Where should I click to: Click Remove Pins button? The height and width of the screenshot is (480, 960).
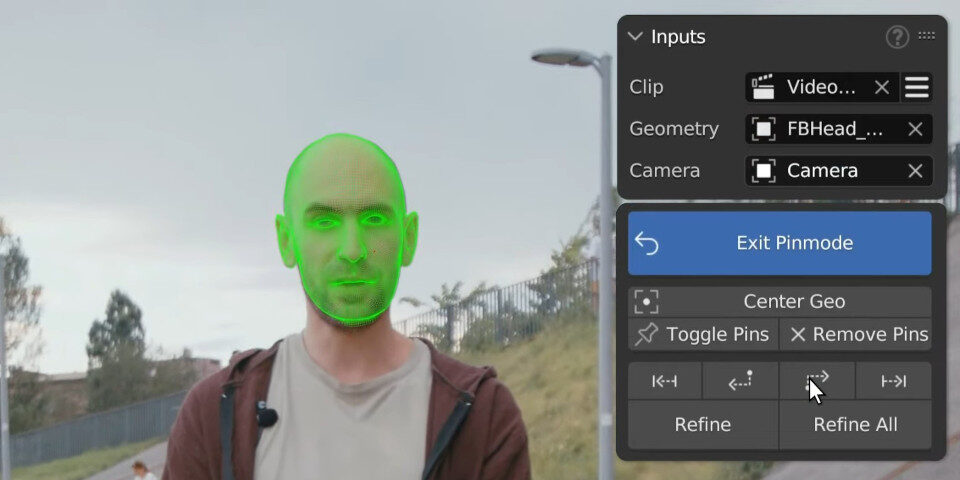(855, 334)
